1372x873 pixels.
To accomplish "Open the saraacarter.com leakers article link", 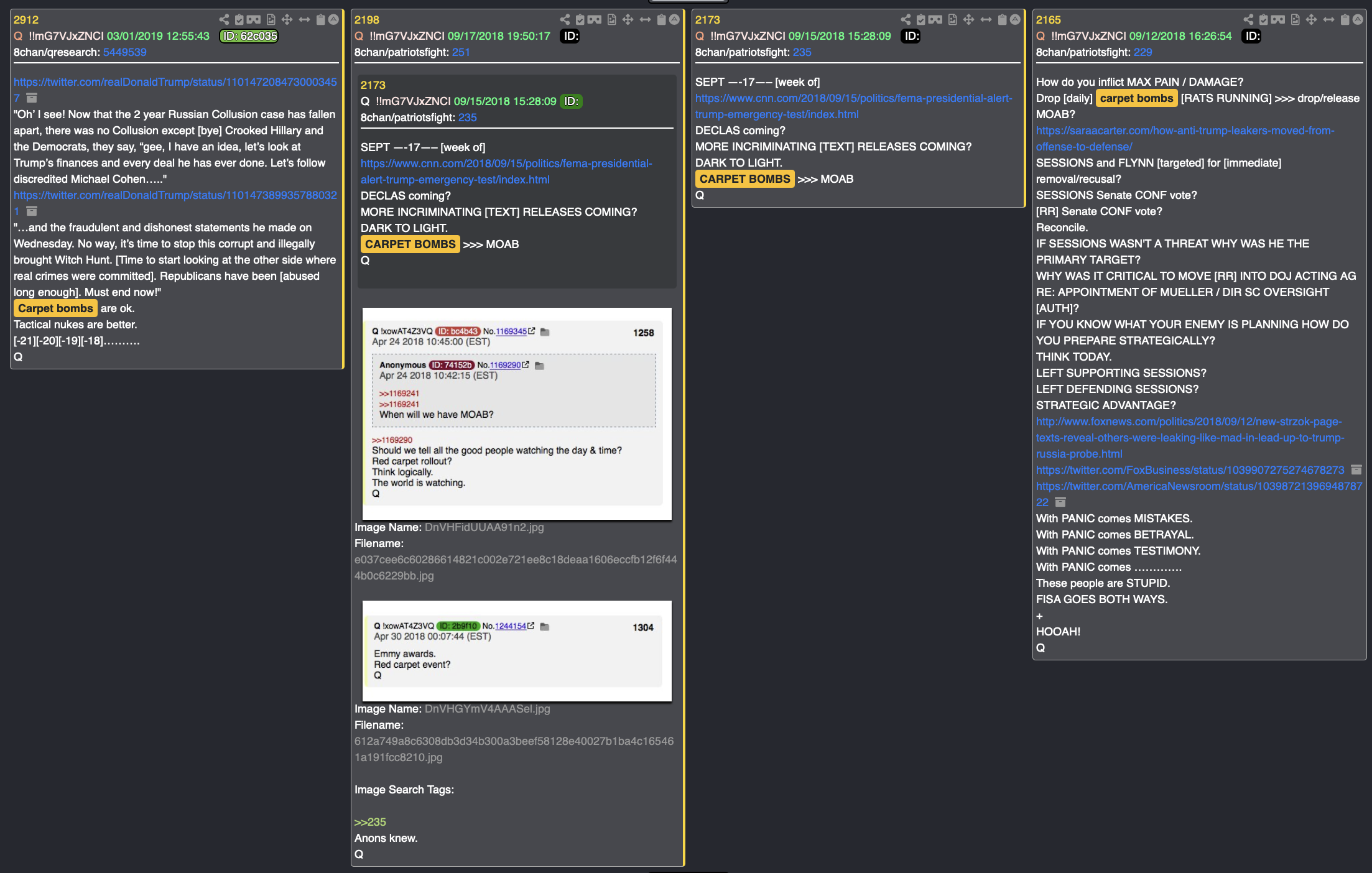I will point(1185,139).
